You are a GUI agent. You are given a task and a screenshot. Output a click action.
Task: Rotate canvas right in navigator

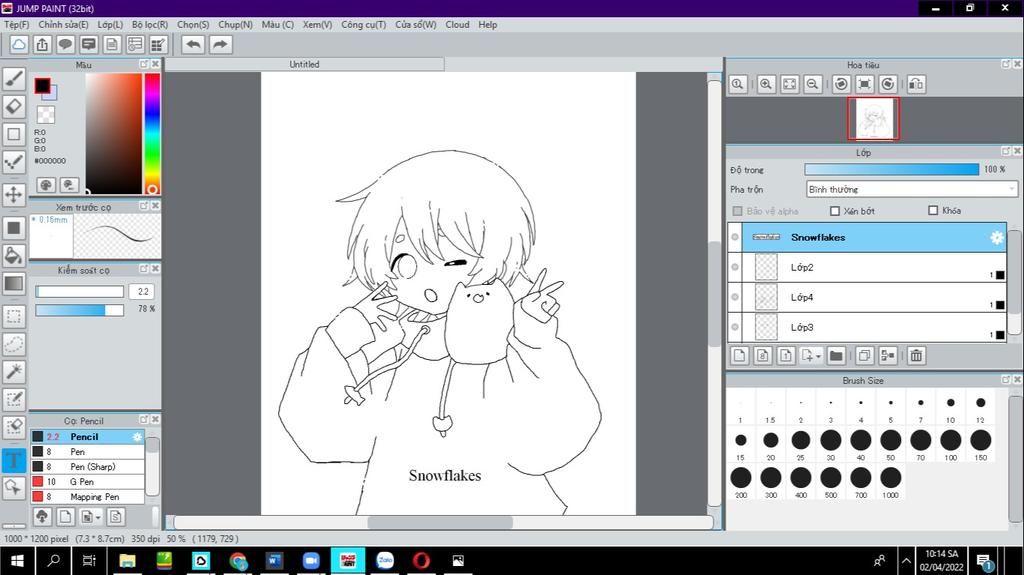coord(888,84)
